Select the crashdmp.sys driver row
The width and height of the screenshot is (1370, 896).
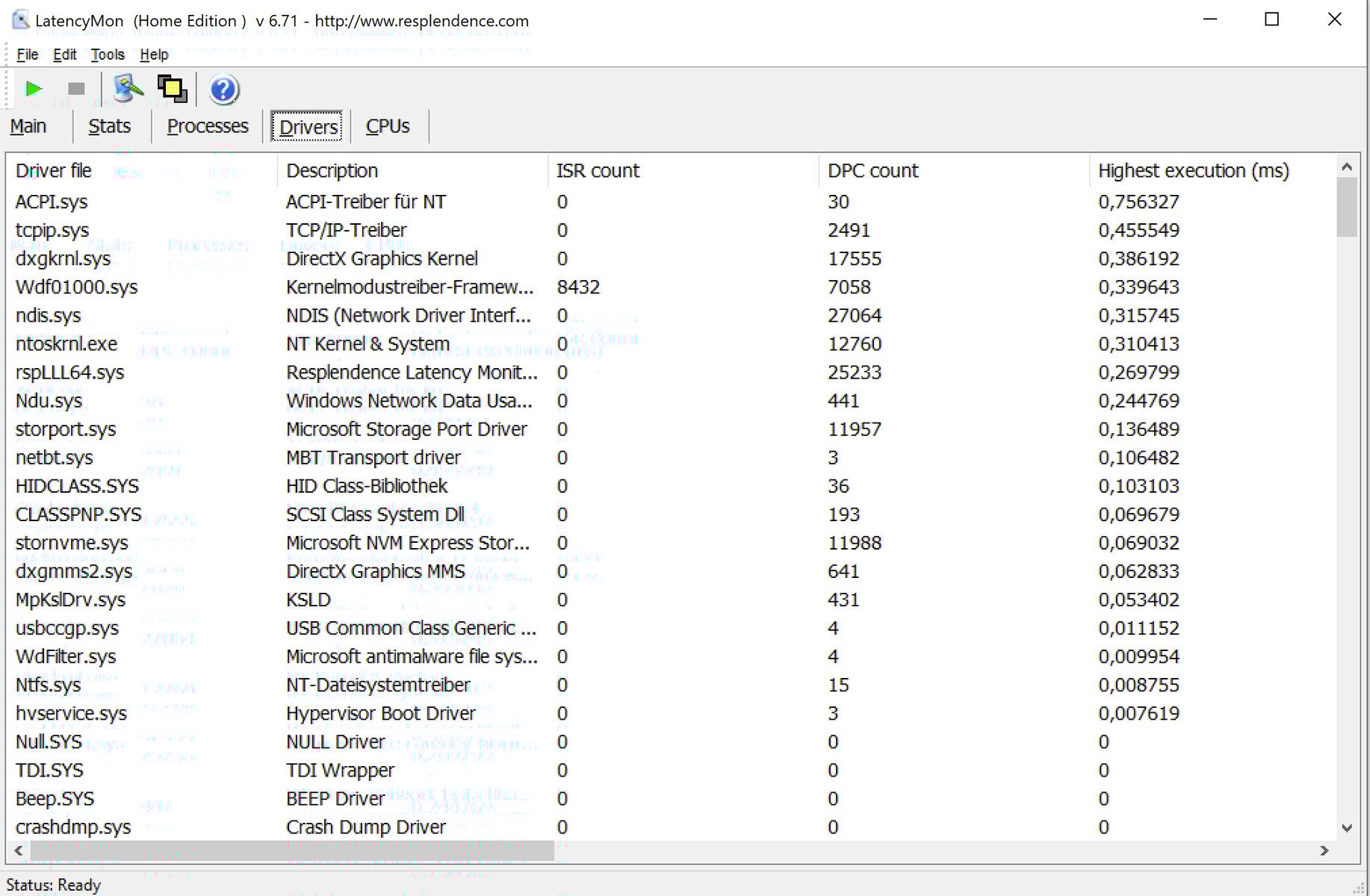pyautogui.click(x=672, y=827)
